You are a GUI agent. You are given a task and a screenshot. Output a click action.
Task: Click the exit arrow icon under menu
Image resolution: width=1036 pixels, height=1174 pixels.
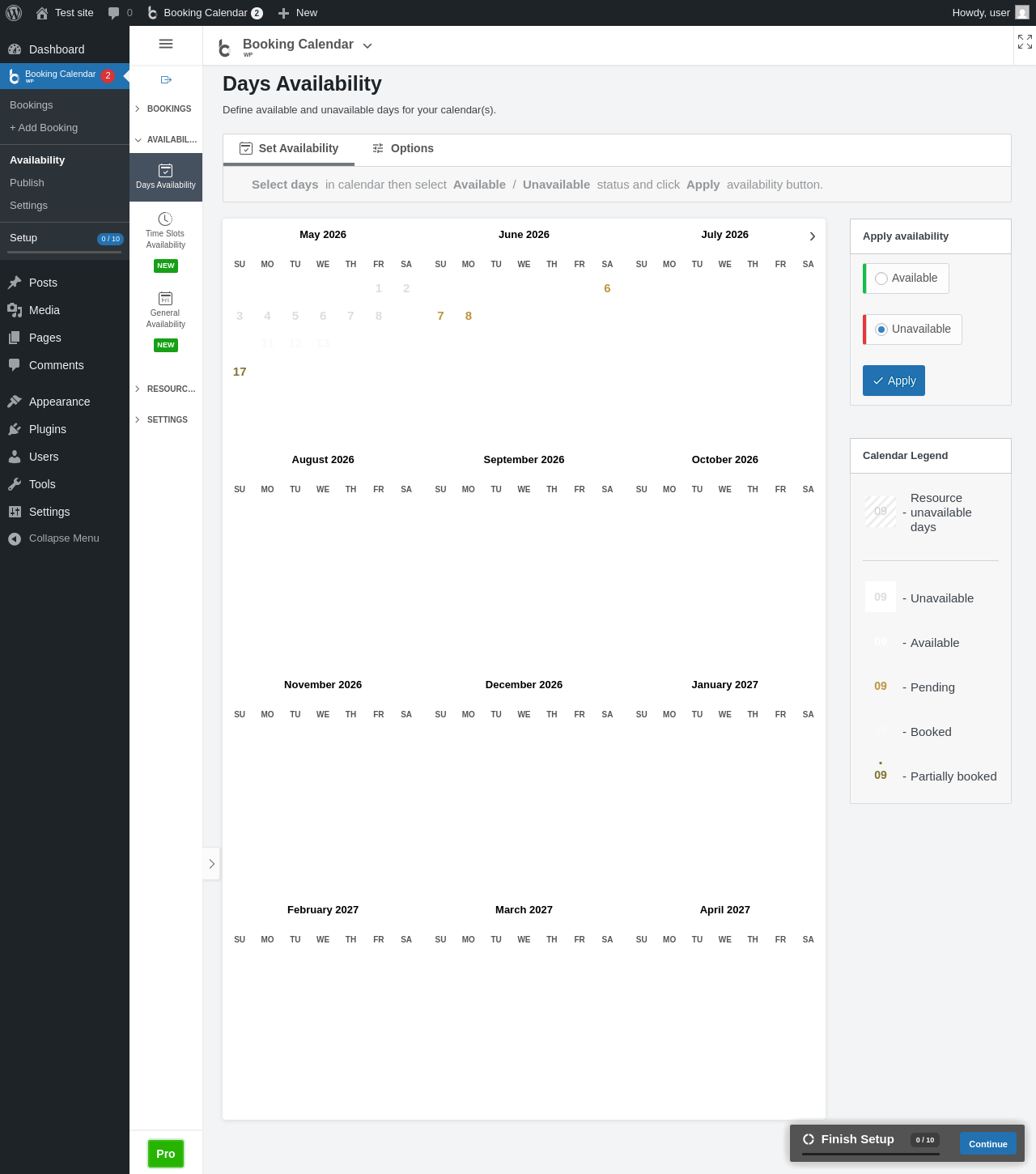pos(166,79)
